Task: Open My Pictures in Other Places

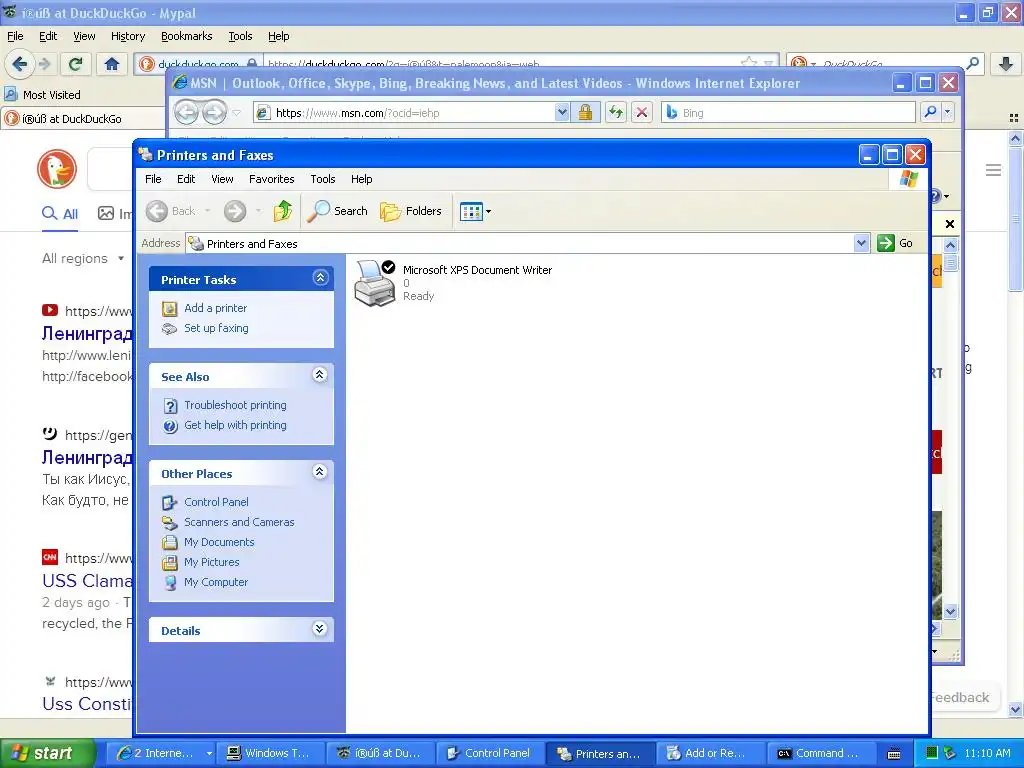Action: point(212,562)
